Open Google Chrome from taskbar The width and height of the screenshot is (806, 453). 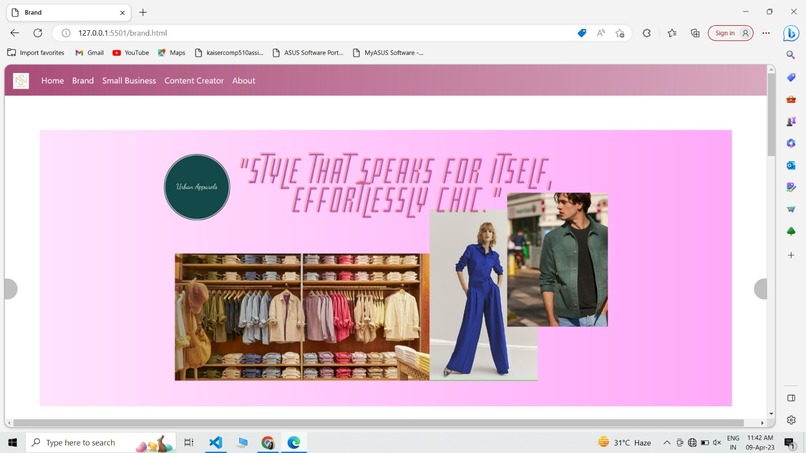click(267, 442)
